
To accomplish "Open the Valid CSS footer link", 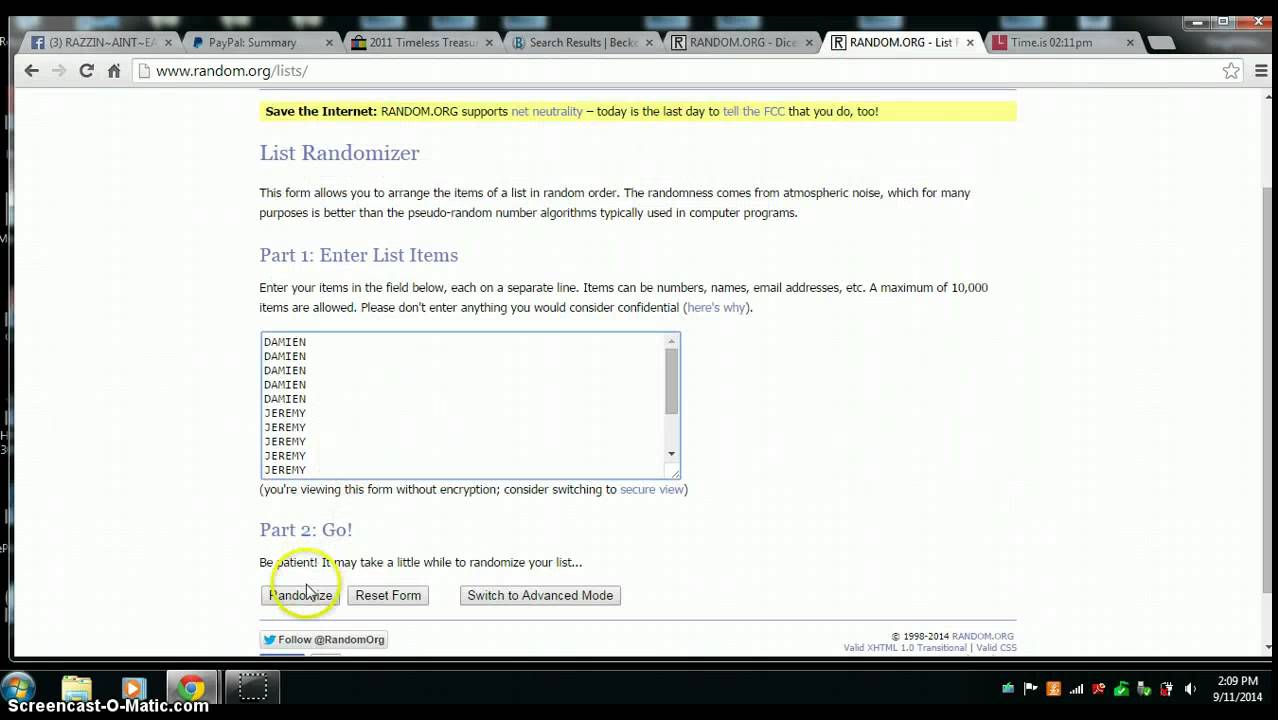I will pyautogui.click(x=996, y=648).
